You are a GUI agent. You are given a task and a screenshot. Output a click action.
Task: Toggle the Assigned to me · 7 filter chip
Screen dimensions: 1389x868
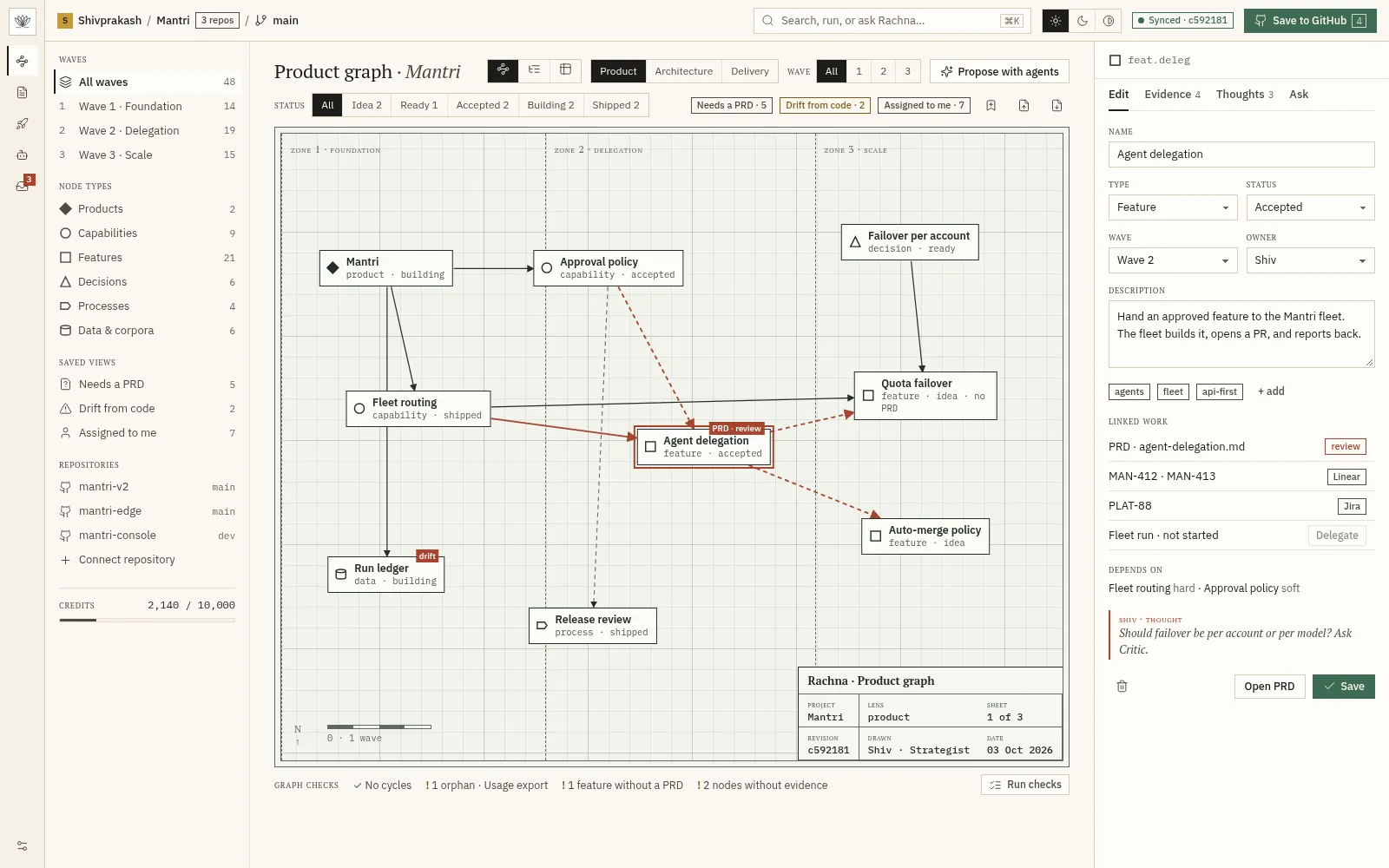click(x=924, y=105)
